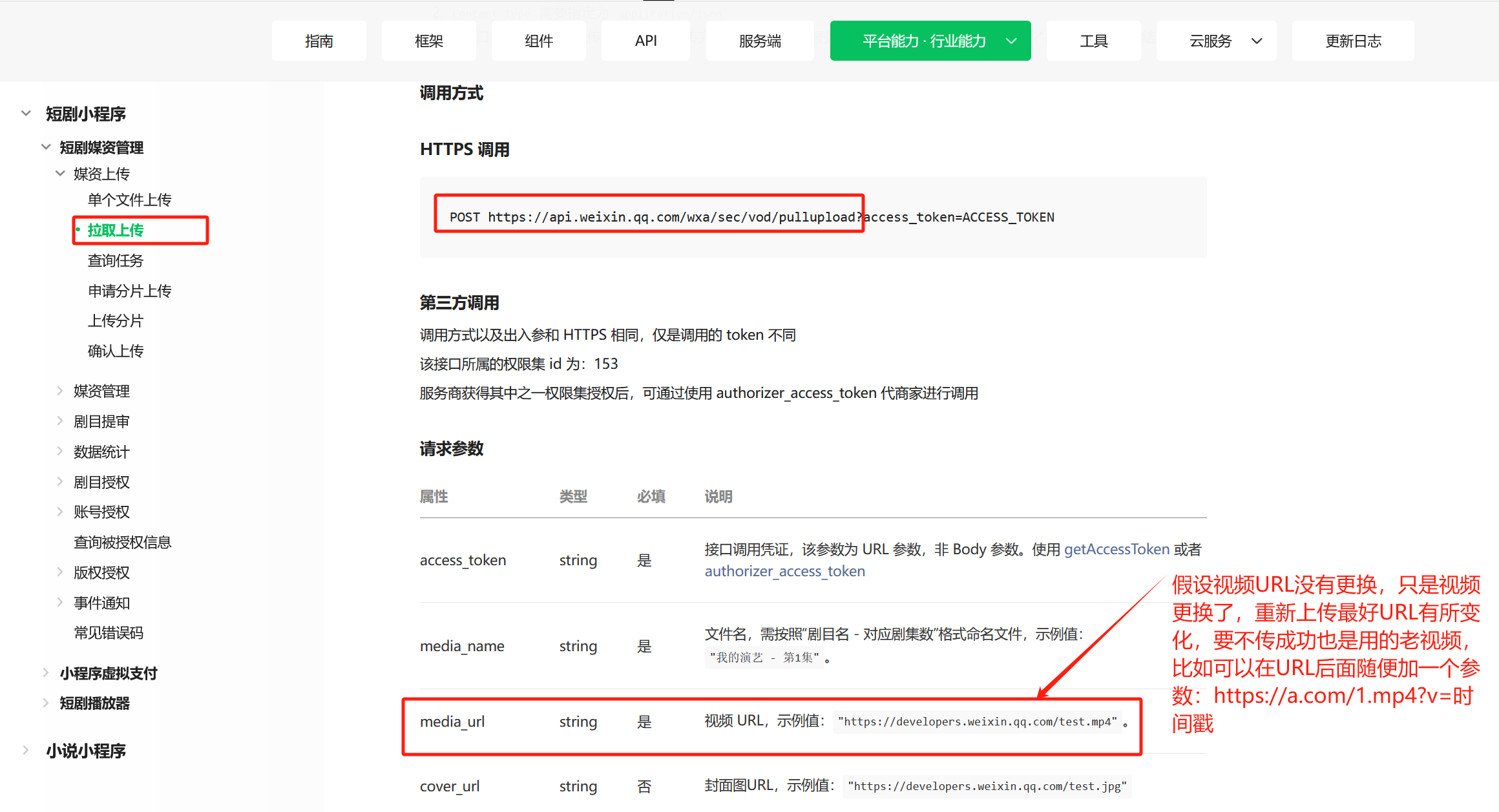Go to the 更新日志 tab
The width and height of the screenshot is (1499, 812).
(1353, 41)
